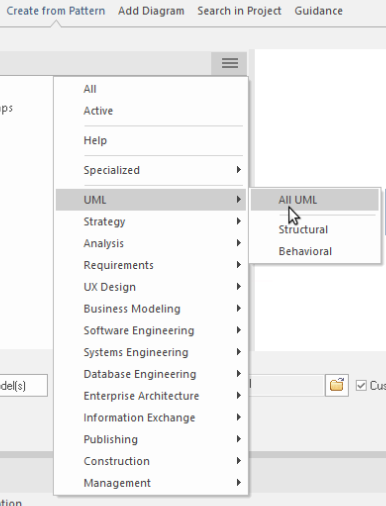Image resolution: width=386 pixels, height=506 pixels.
Task: Open Software Engineering submenu
Action: click(151, 330)
